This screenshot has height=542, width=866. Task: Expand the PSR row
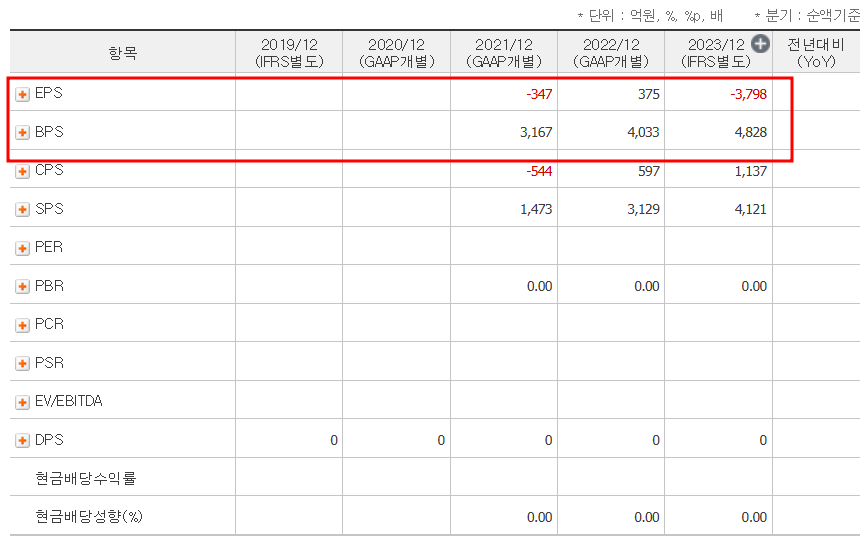[22, 364]
